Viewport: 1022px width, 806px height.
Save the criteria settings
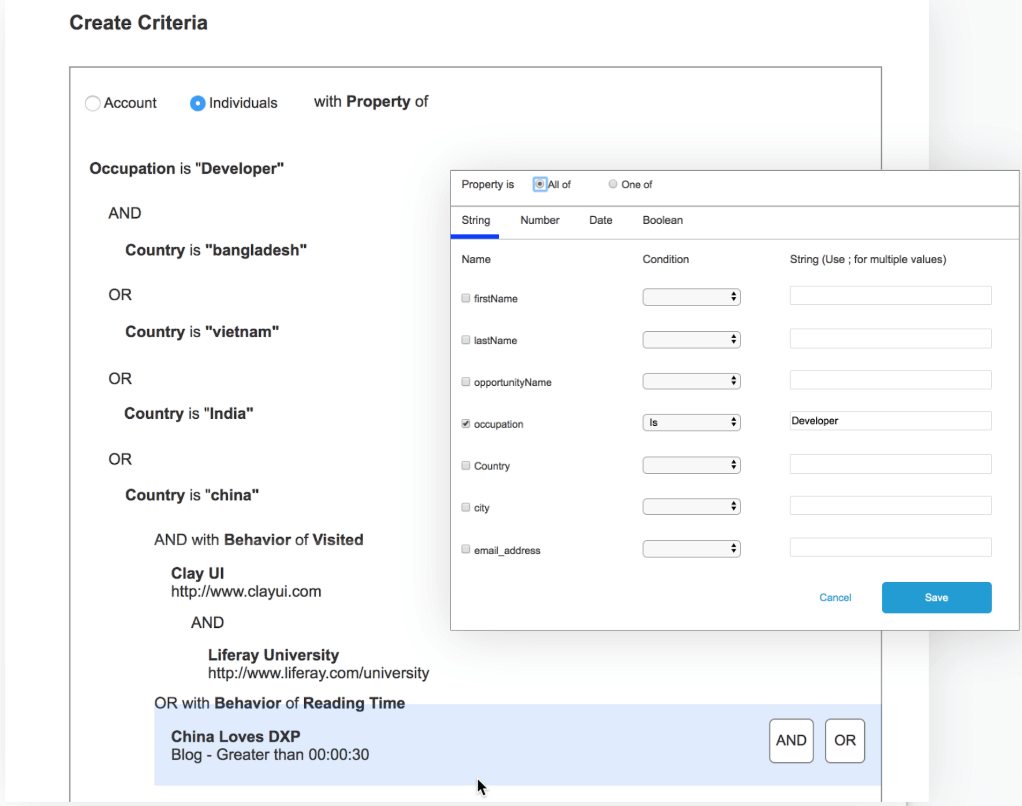pos(936,597)
